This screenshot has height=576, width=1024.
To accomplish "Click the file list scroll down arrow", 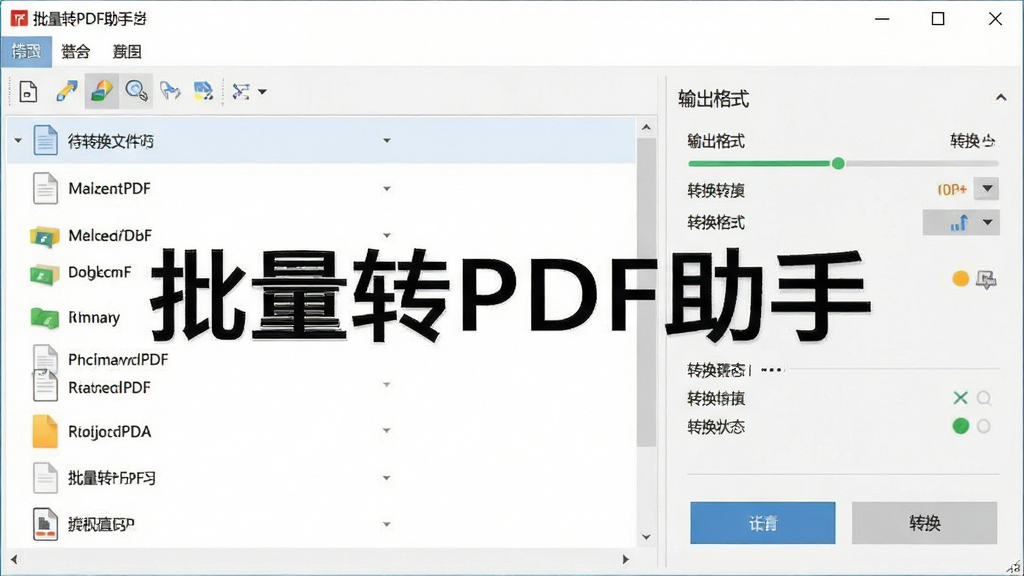I will 646,537.
